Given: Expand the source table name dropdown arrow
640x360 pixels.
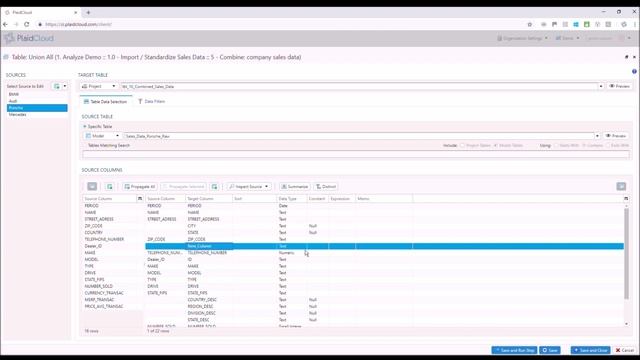Looking at the screenshot, I should pos(597,136).
